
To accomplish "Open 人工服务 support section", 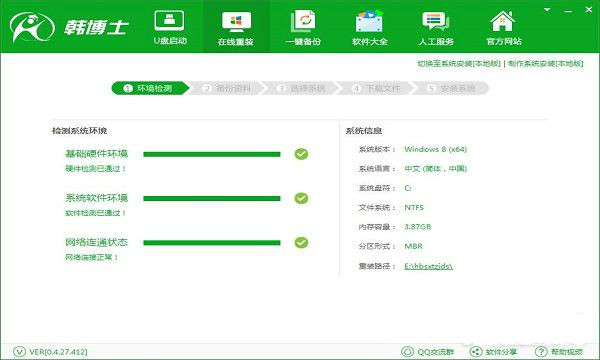I will coord(436,28).
